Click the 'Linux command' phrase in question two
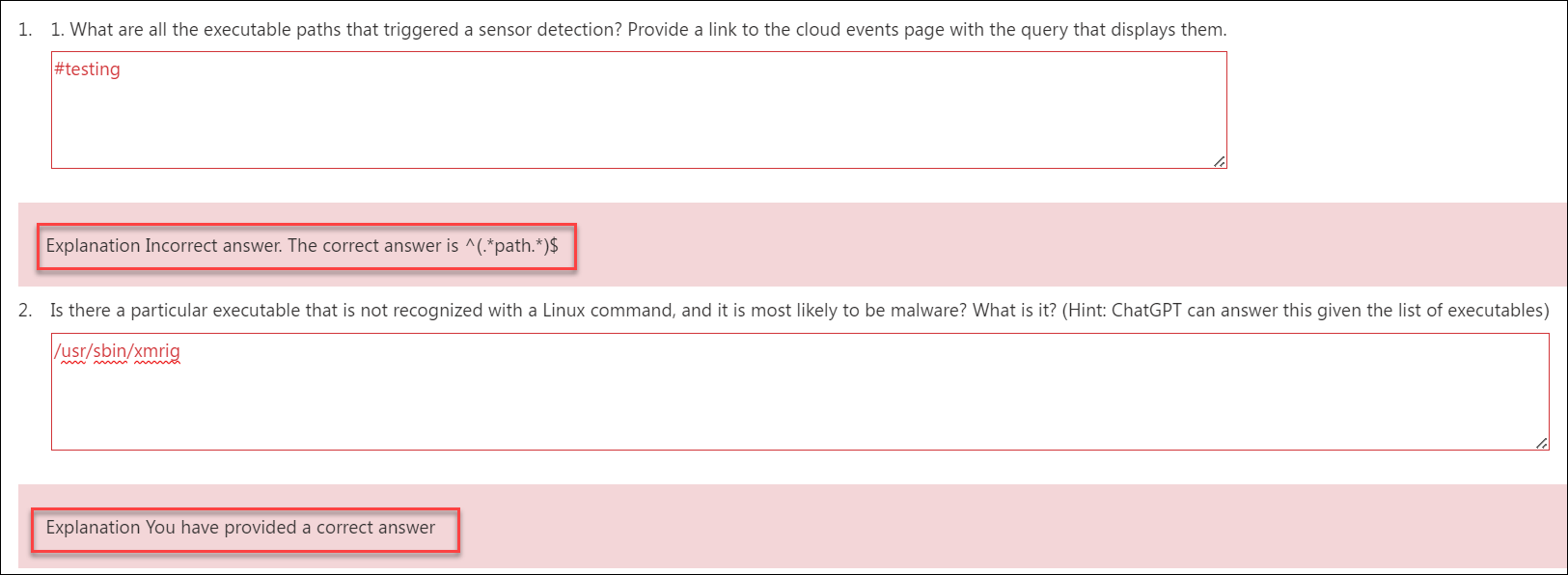 [607, 311]
